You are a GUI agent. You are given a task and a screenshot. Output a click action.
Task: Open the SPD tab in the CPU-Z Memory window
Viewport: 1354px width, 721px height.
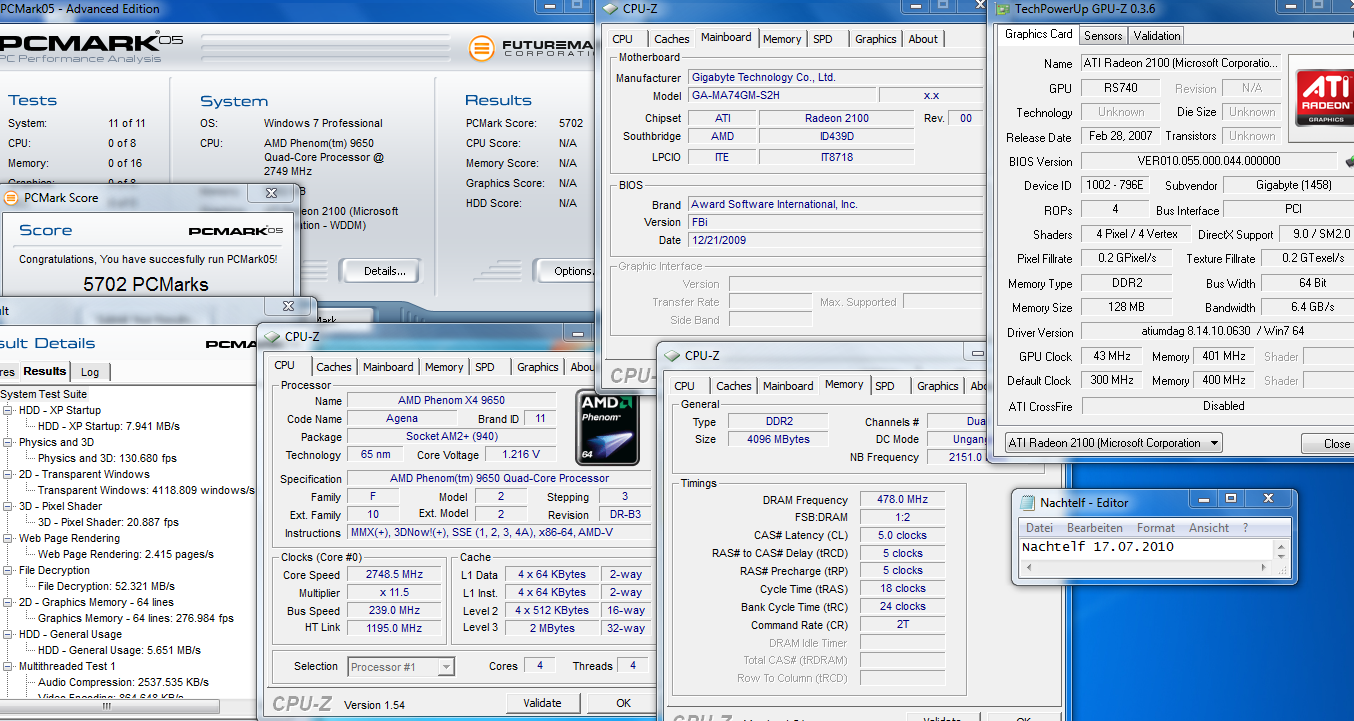[x=885, y=386]
